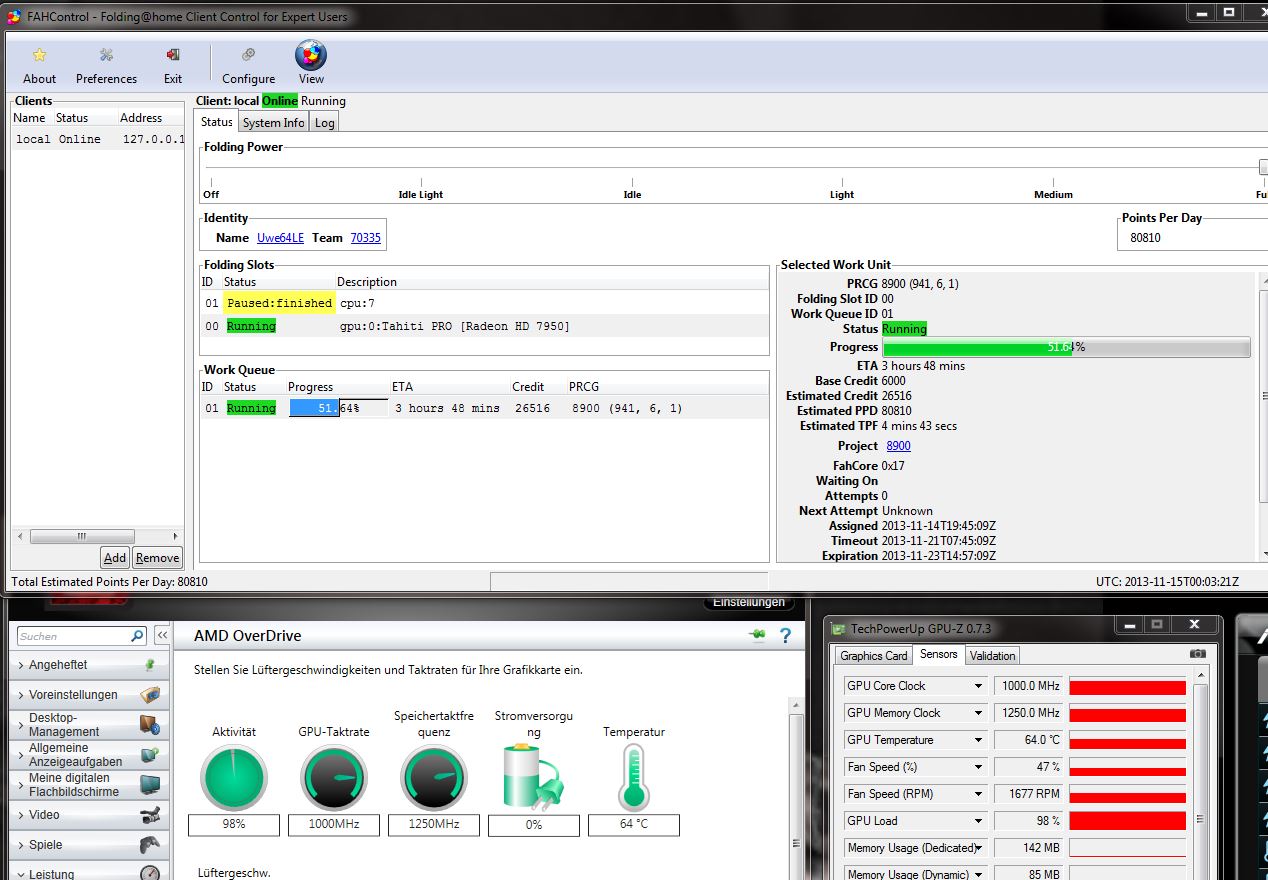The width and height of the screenshot is (1268, 880).
Task: Open the Graphics Card tab in GPU-Z
Action: (x=873, y=656)
